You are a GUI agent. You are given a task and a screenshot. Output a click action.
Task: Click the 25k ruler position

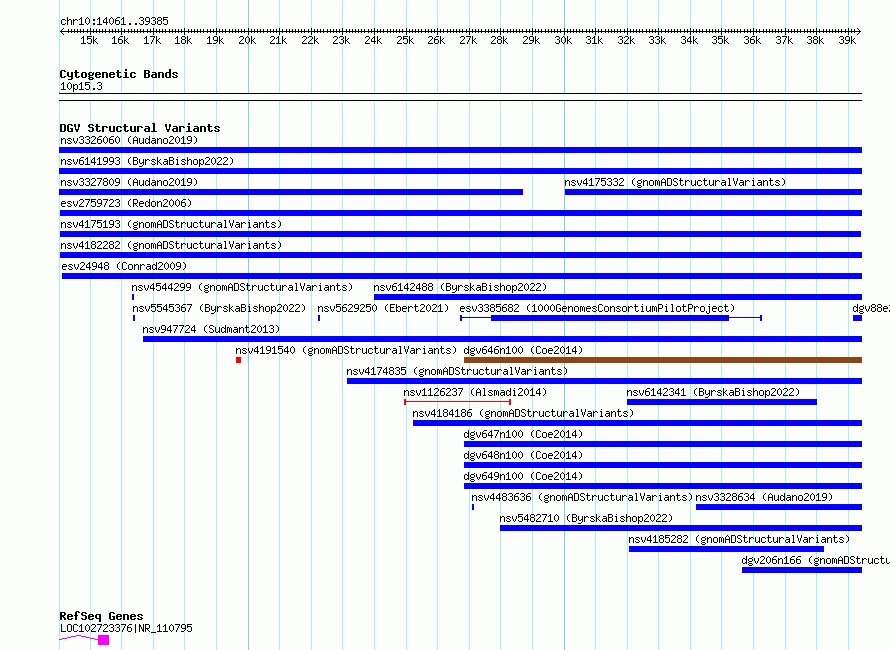(x=405, y=40)
